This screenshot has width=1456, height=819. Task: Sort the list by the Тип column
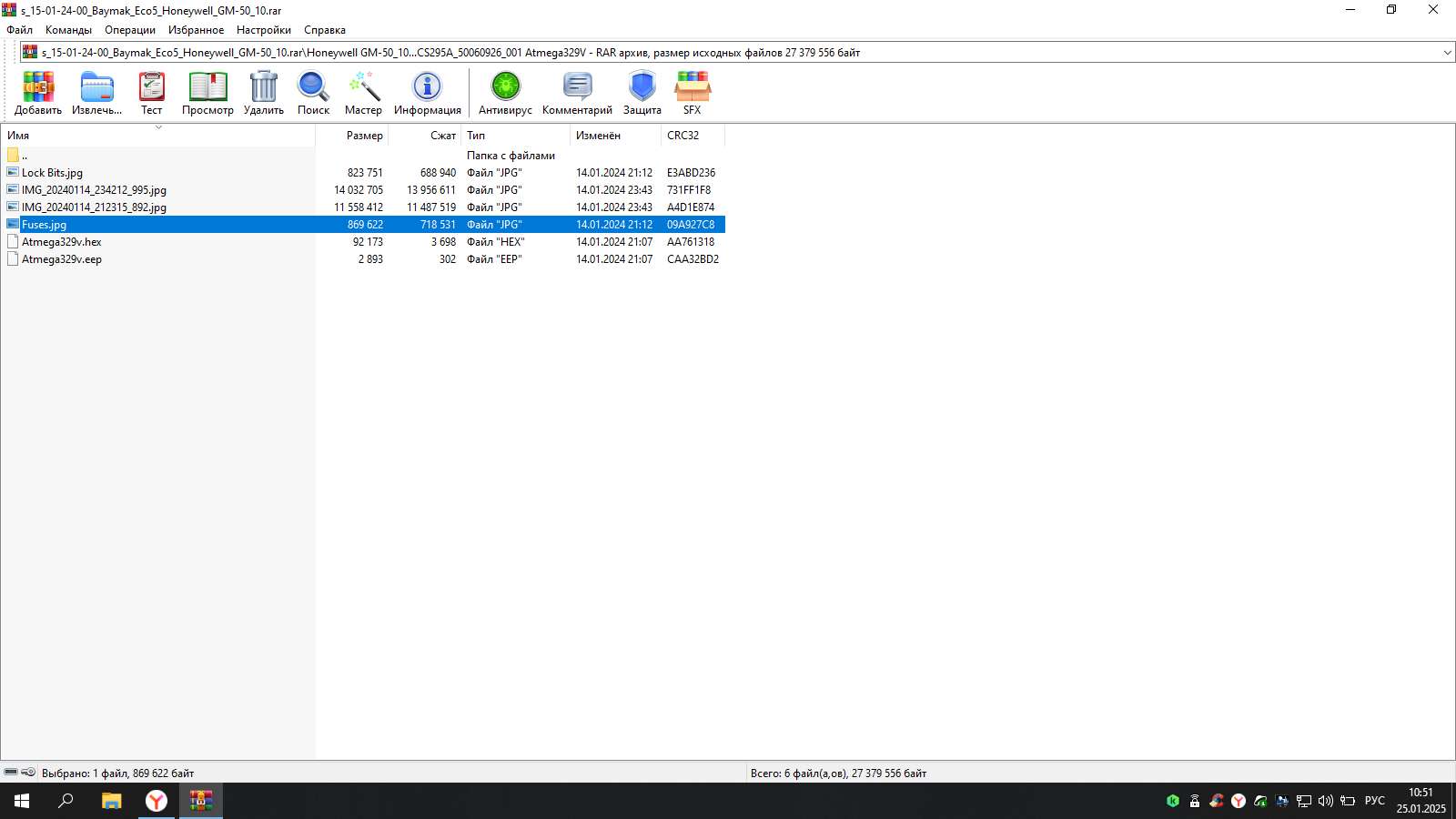pos(516,136)
